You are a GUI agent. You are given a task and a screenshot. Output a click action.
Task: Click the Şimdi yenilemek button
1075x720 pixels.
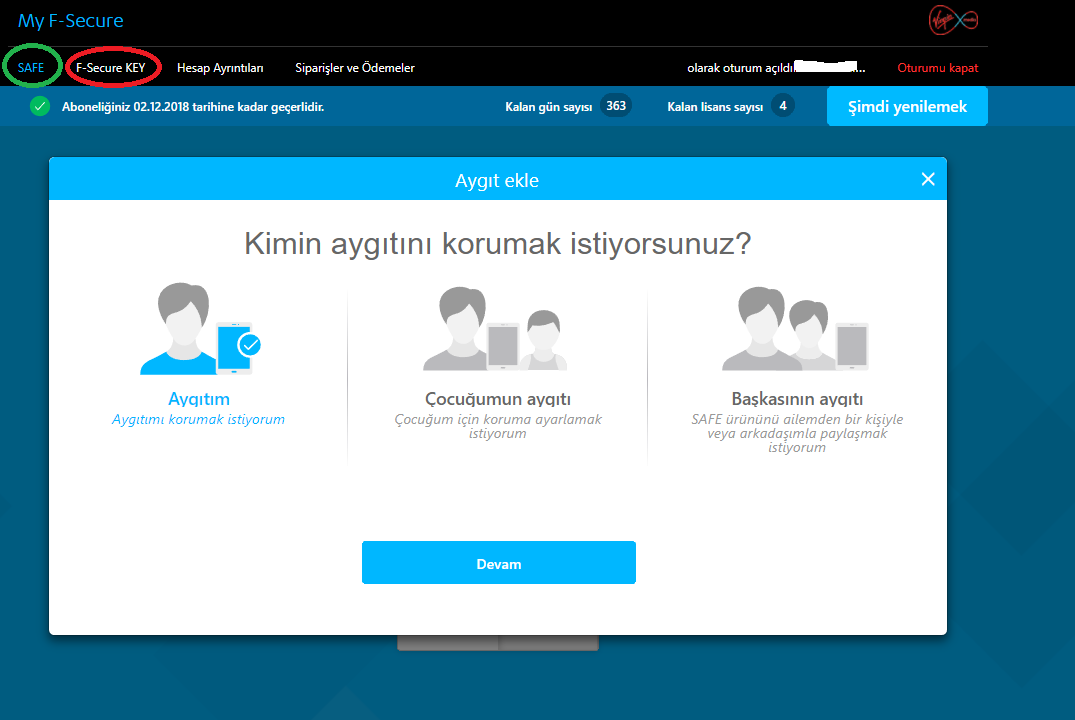907,106
